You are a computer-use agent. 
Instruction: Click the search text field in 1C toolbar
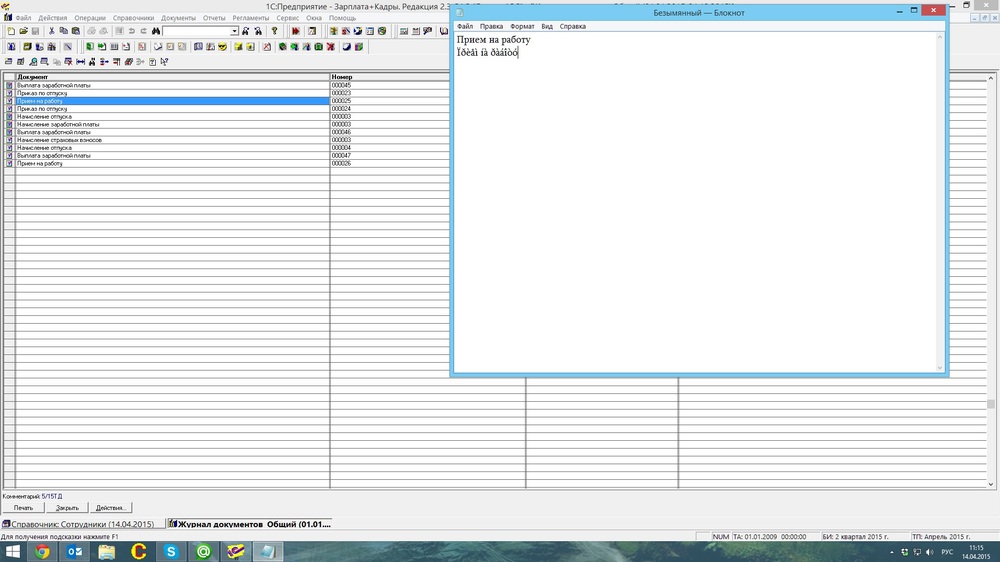196,31
